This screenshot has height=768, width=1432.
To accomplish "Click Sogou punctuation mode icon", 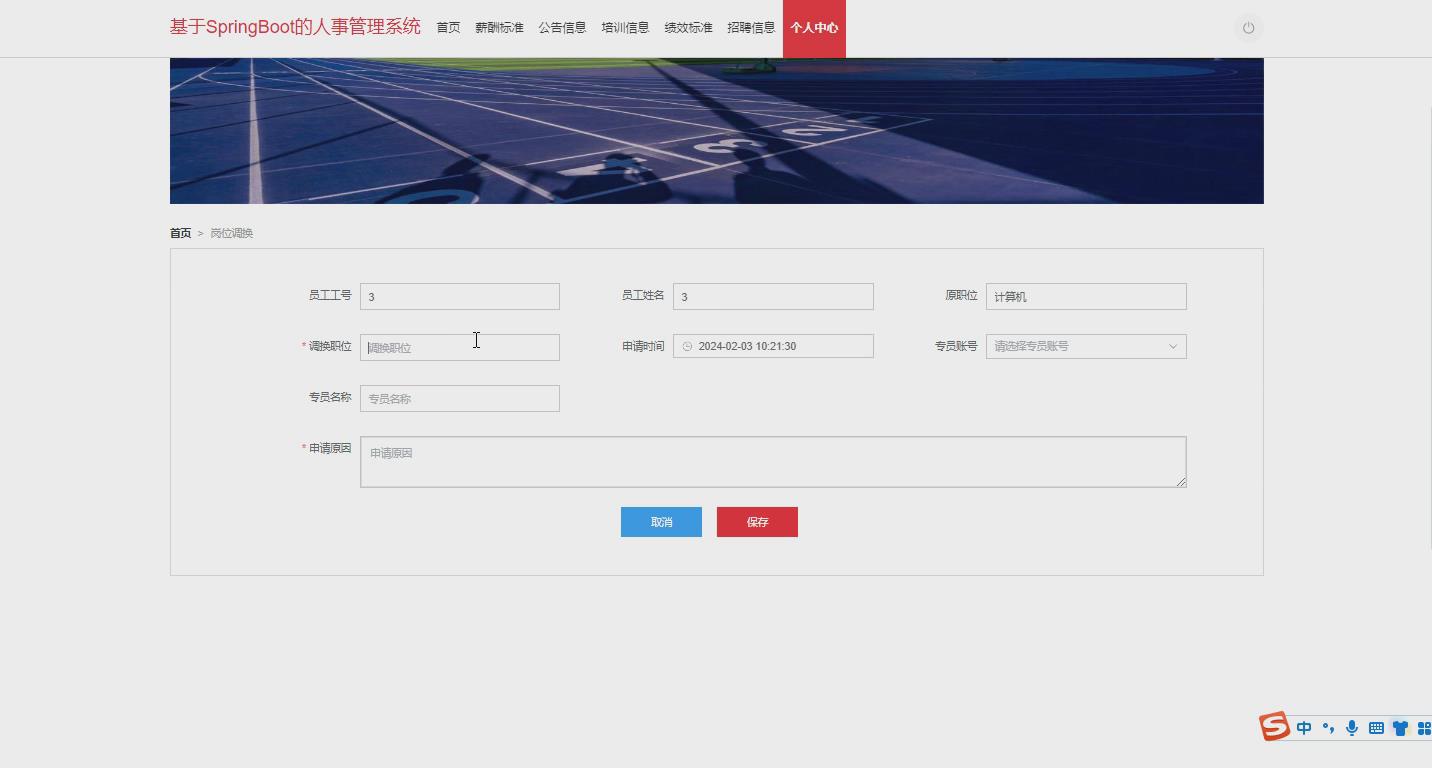I will coord(1328,728).
